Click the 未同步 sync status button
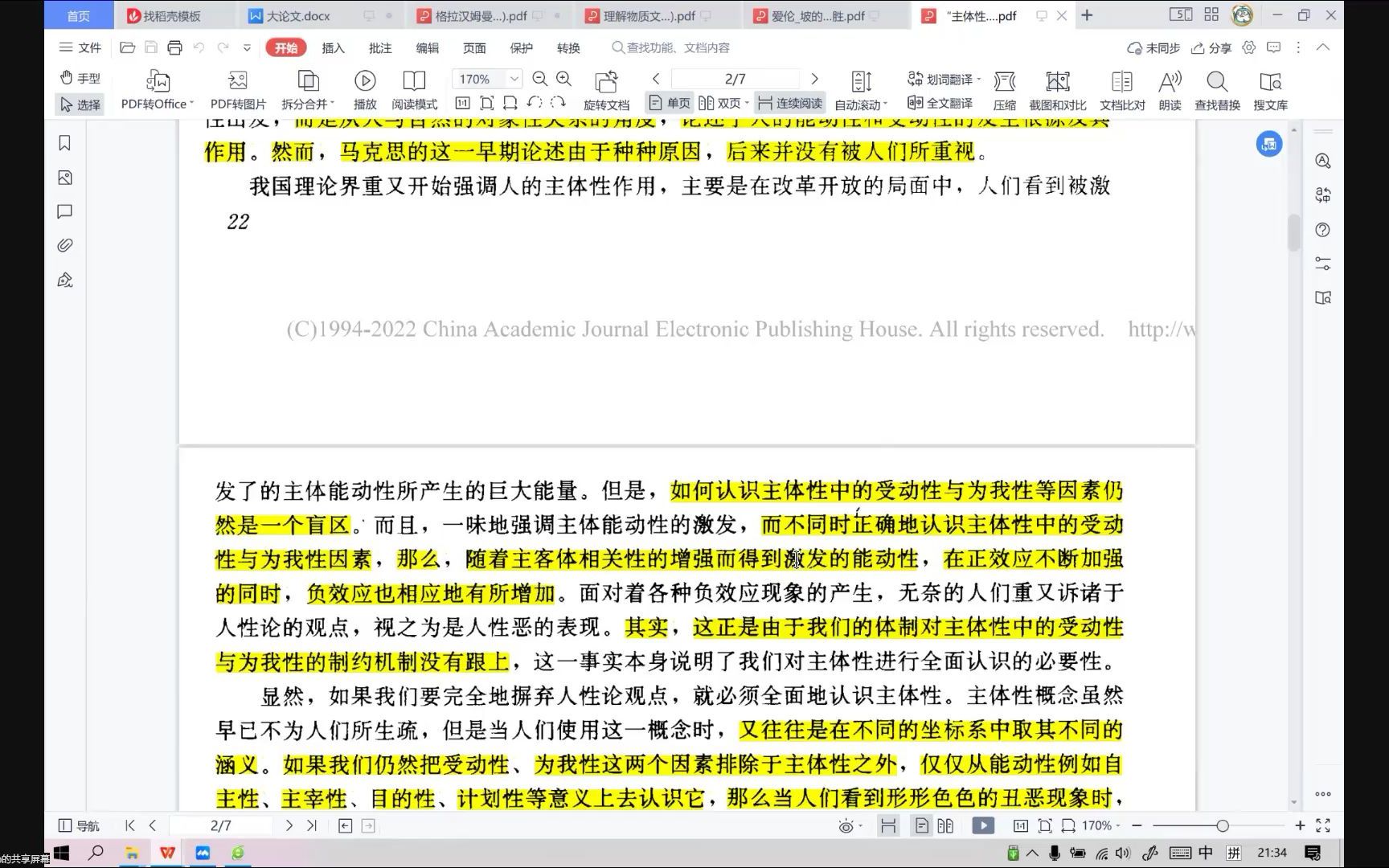Screen dimensions: 1389x868 1153,47
